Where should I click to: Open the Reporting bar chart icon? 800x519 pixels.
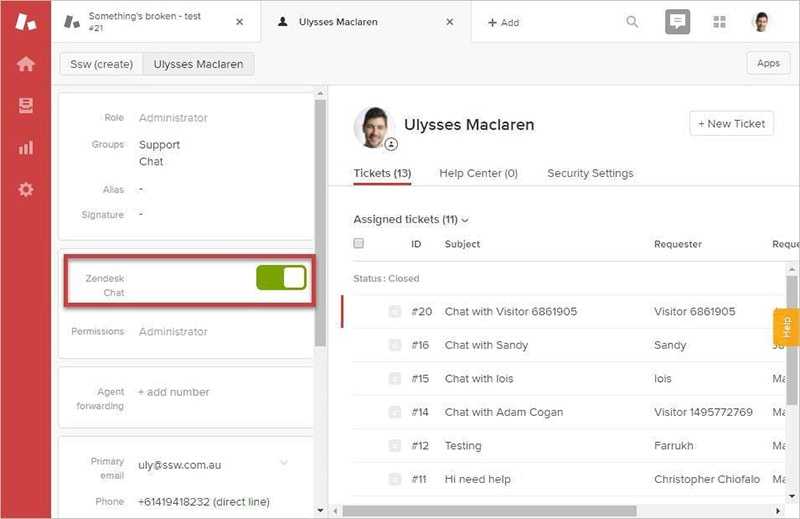(26, 148)
